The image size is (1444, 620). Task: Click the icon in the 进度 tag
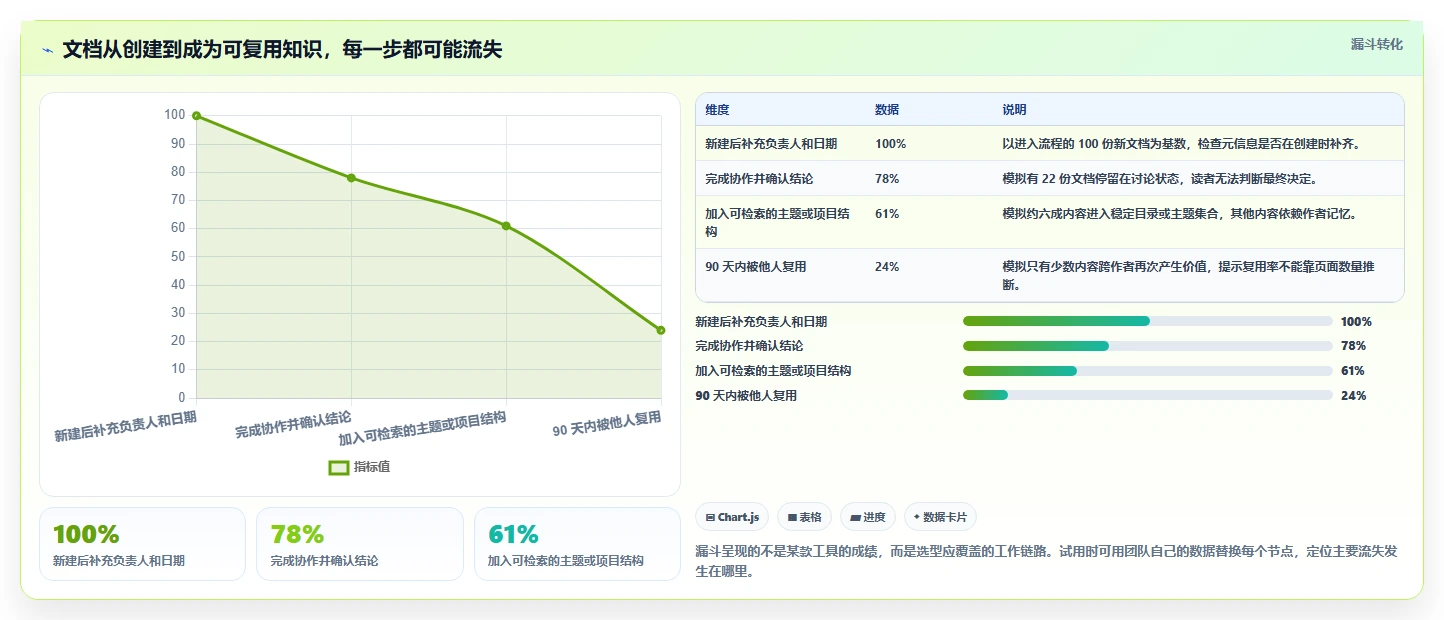855,518
